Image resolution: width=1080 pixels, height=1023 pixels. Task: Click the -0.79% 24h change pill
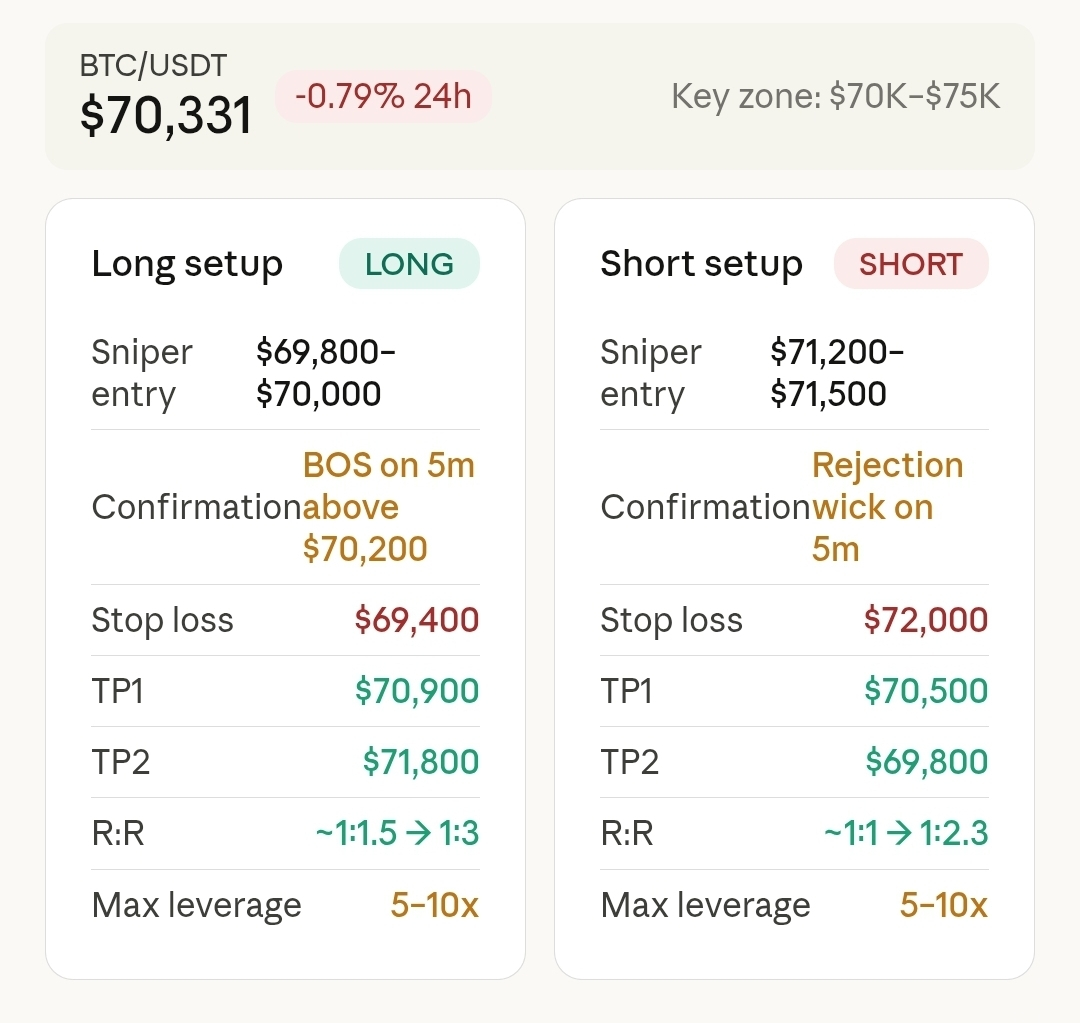[383, 97]
